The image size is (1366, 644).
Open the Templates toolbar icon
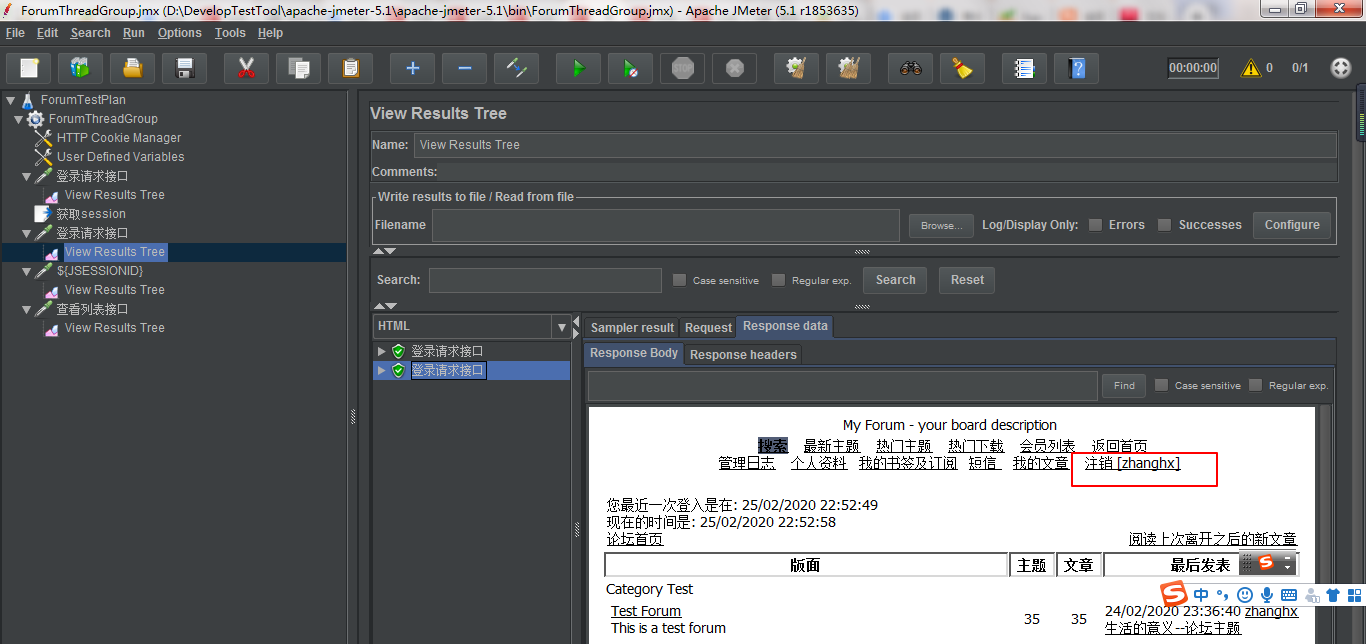[x=80, y=68]
